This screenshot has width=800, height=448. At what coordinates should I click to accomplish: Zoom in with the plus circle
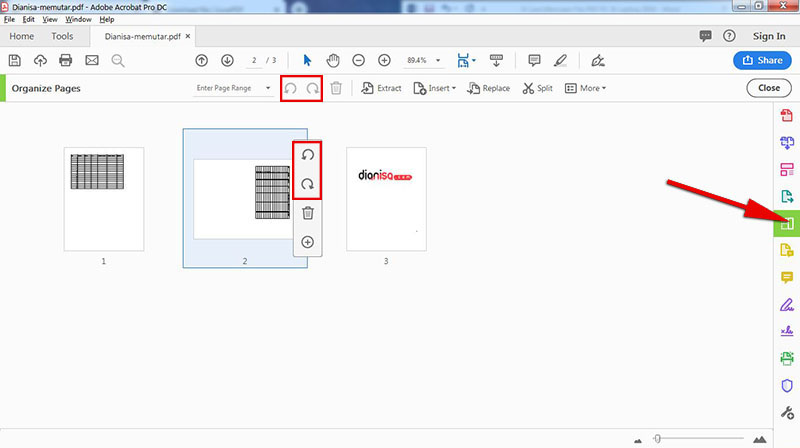384,61
